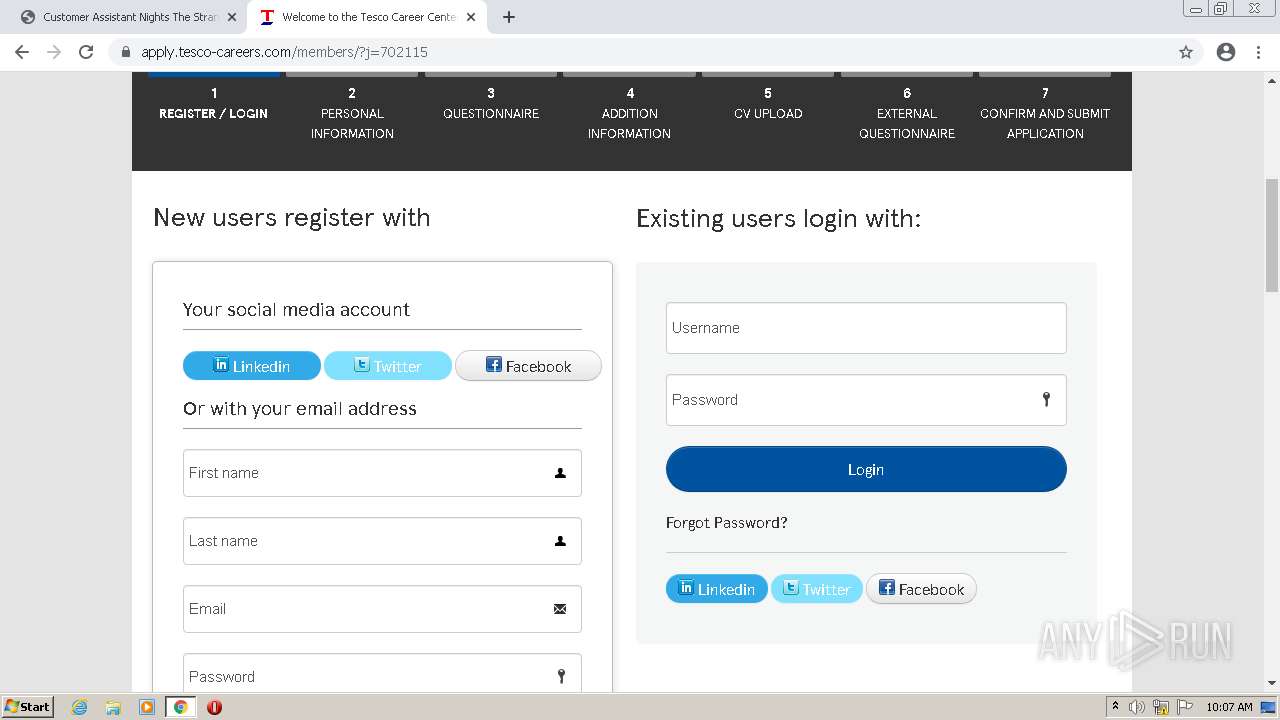
Task: Open the Forgot Password? link
Action: coord(727,522)
